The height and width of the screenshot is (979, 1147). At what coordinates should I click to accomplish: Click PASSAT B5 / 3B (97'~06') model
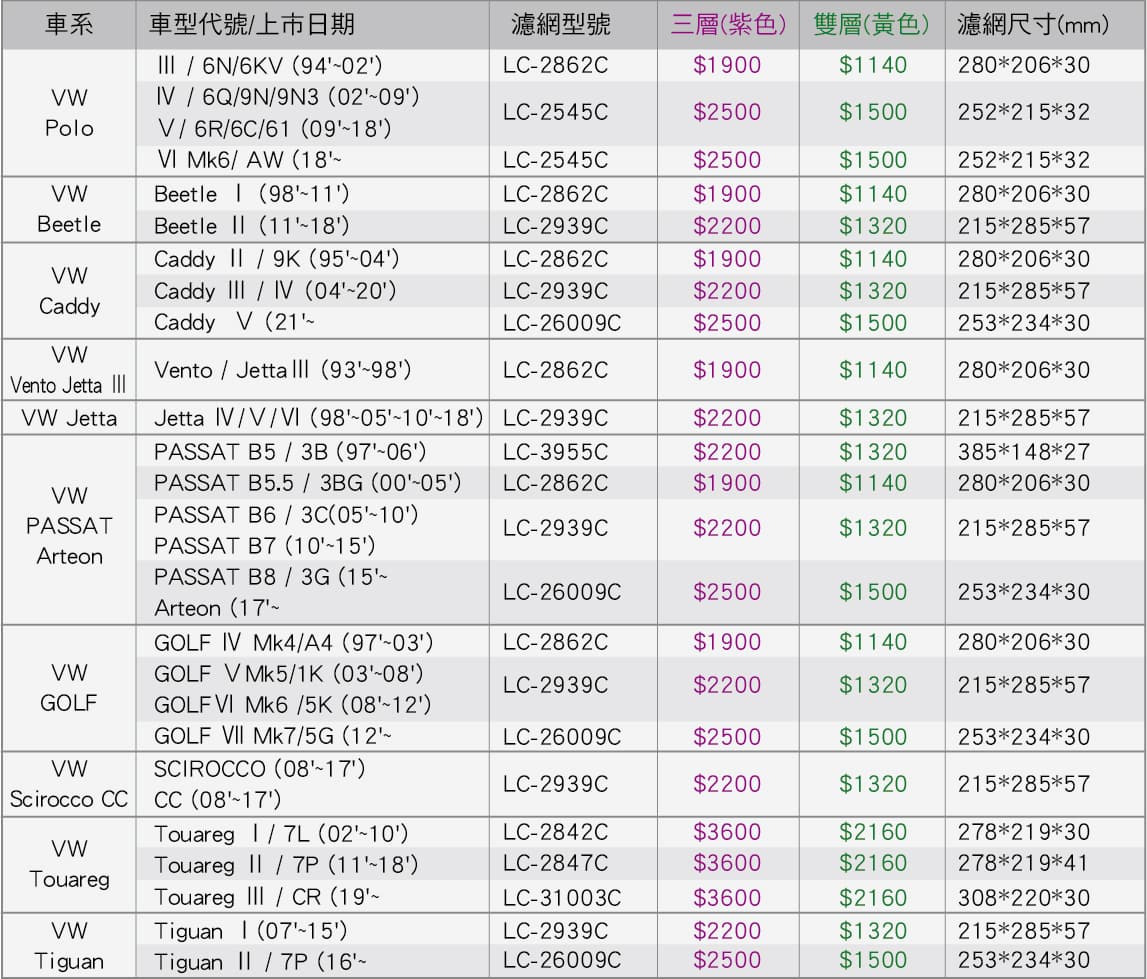point(289,452)
